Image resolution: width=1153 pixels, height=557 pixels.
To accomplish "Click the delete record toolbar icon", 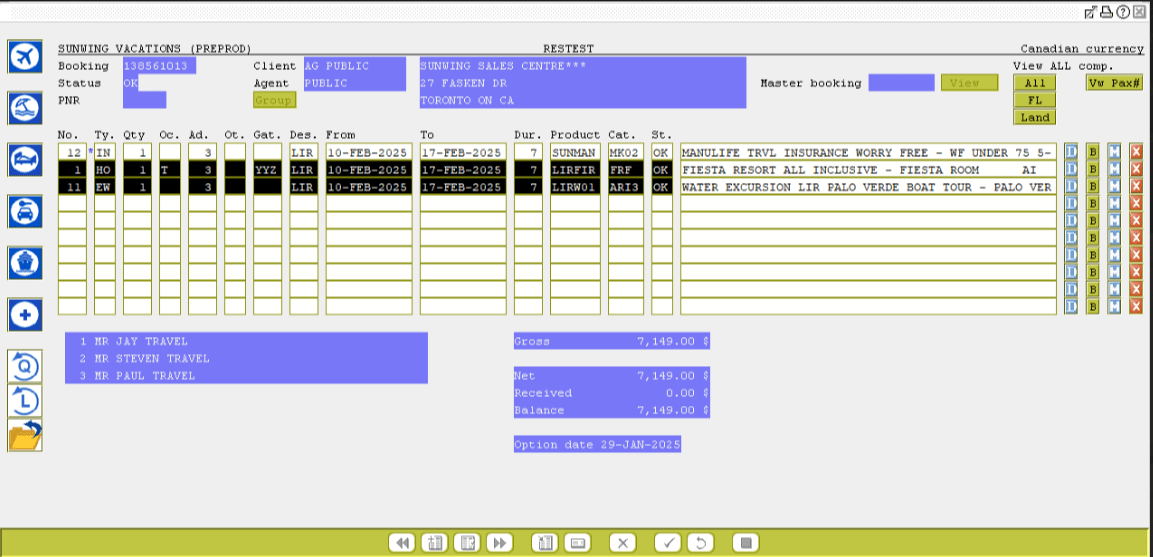I will point(545,543).
